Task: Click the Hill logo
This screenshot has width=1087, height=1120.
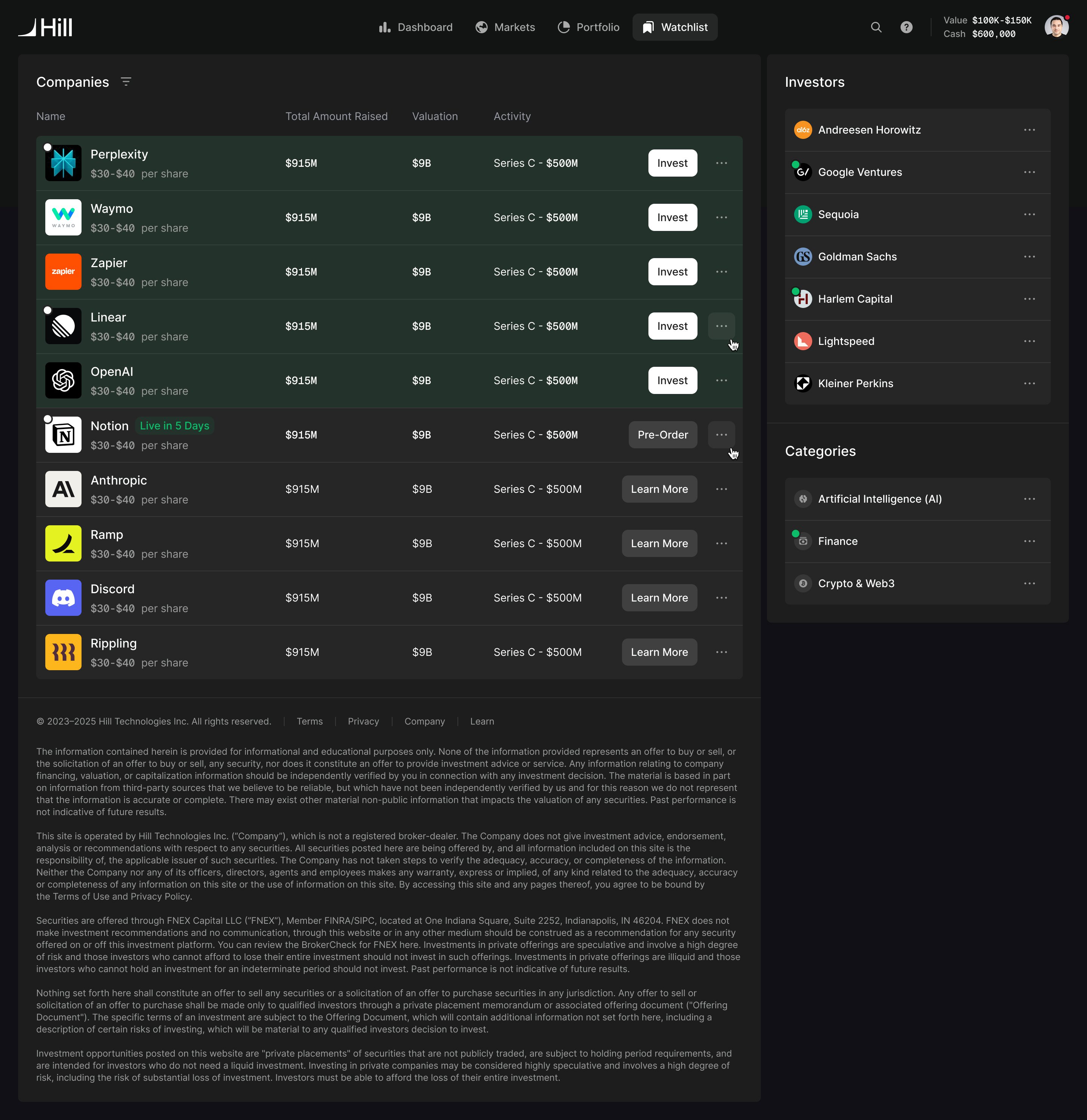Action: (46, 27)
